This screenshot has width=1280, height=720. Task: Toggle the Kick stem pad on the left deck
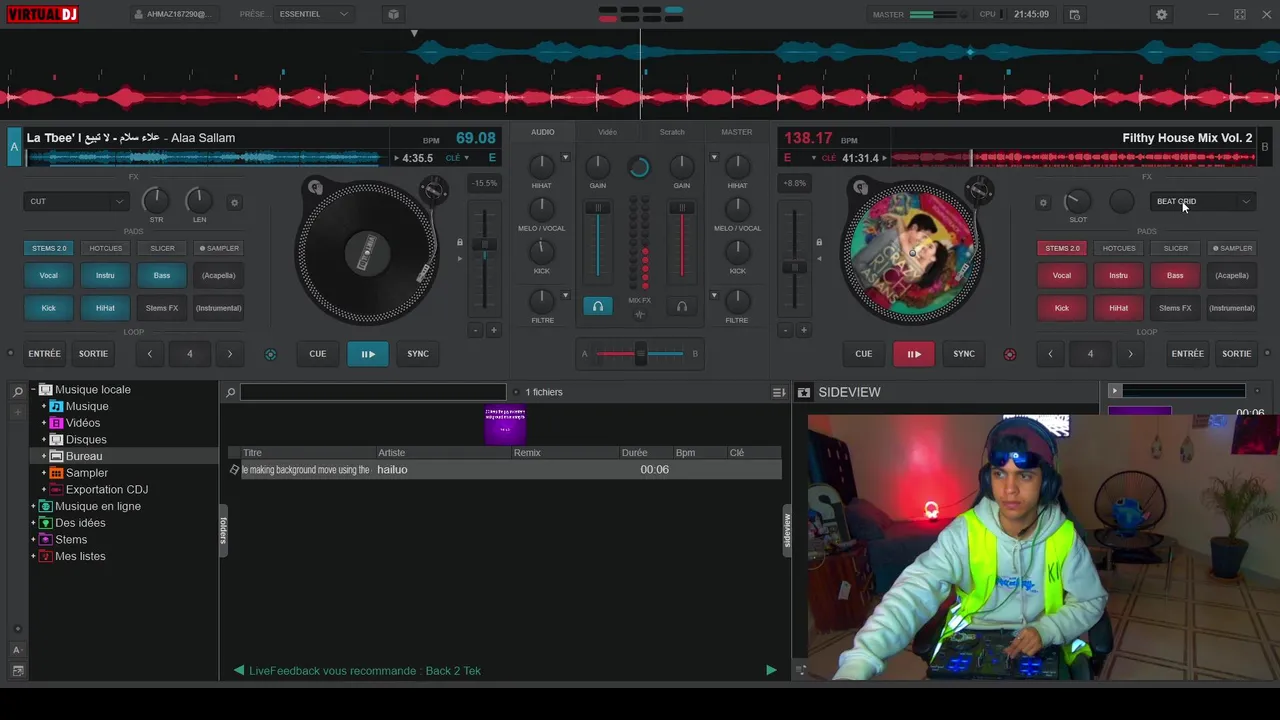[x=49, y=308]
